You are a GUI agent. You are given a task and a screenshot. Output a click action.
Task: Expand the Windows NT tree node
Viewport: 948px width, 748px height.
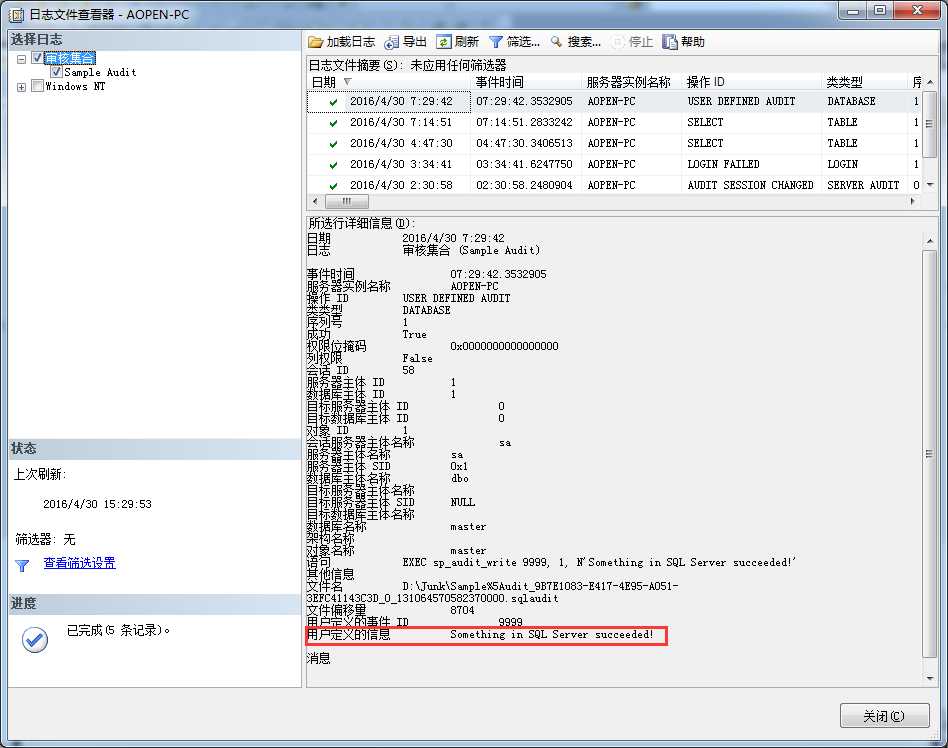tap(21, 87)
